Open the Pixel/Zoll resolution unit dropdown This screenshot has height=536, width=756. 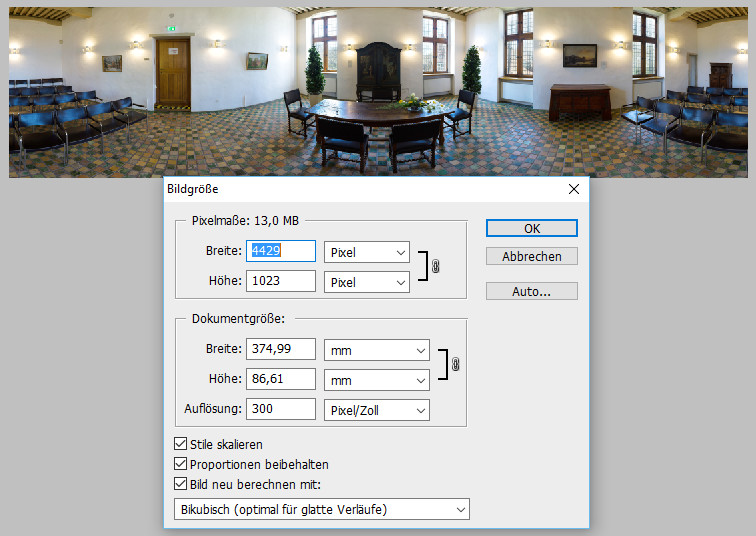pos(377,410)
